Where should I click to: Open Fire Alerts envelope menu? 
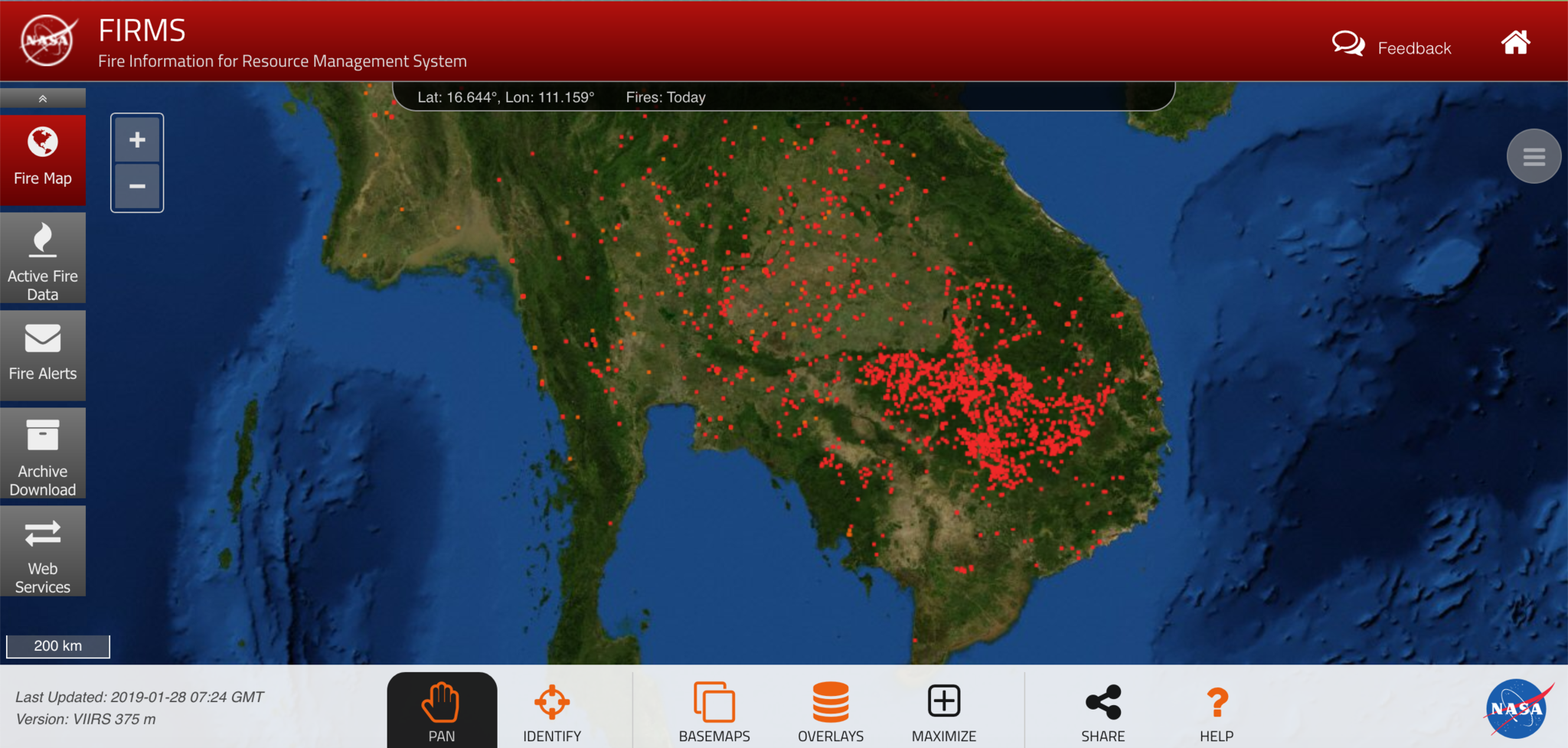tap(43, 355)
